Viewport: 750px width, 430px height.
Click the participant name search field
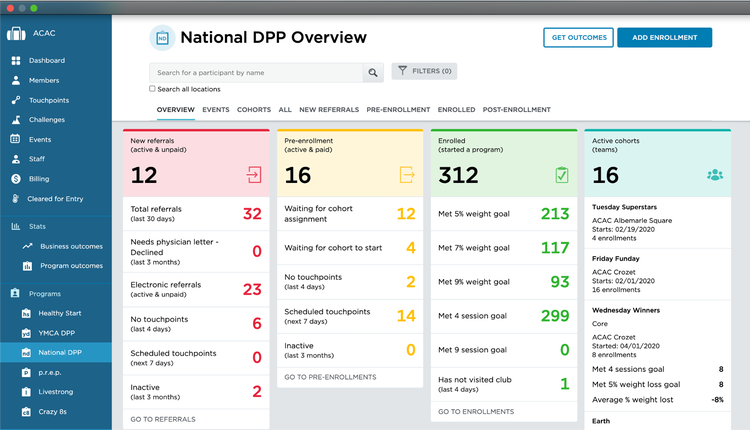tap(255, 72)
